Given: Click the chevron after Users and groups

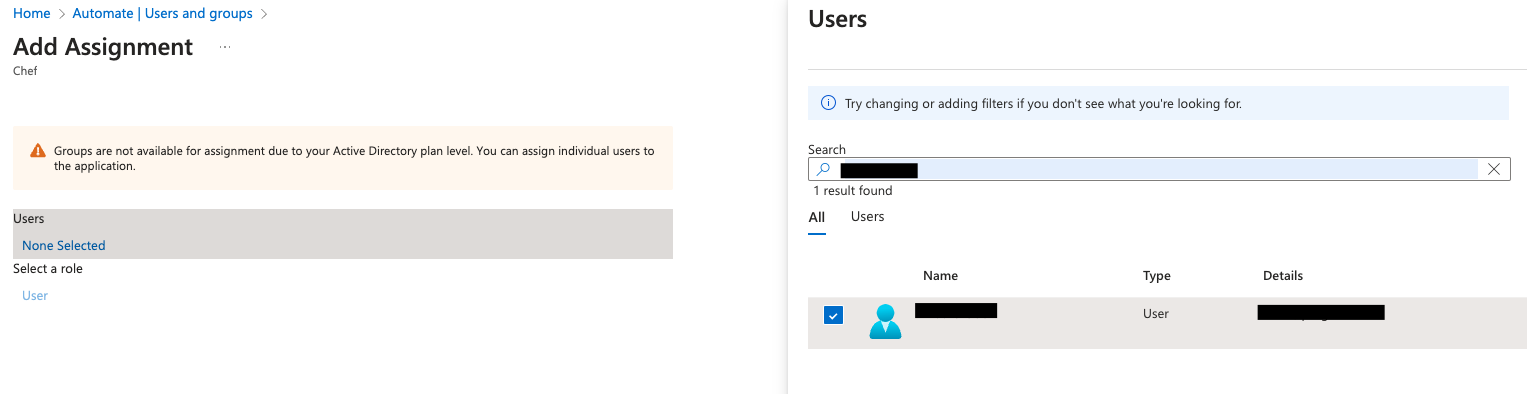Looking at the screenshot, I should coord(264,14).
